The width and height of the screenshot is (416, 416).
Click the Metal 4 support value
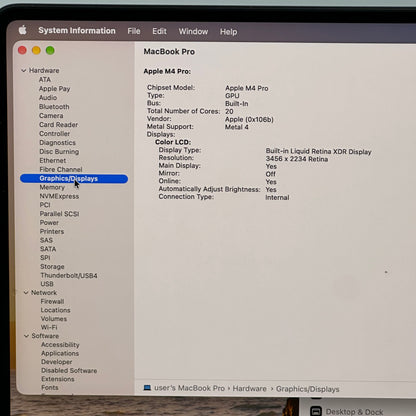coord(237,127)
